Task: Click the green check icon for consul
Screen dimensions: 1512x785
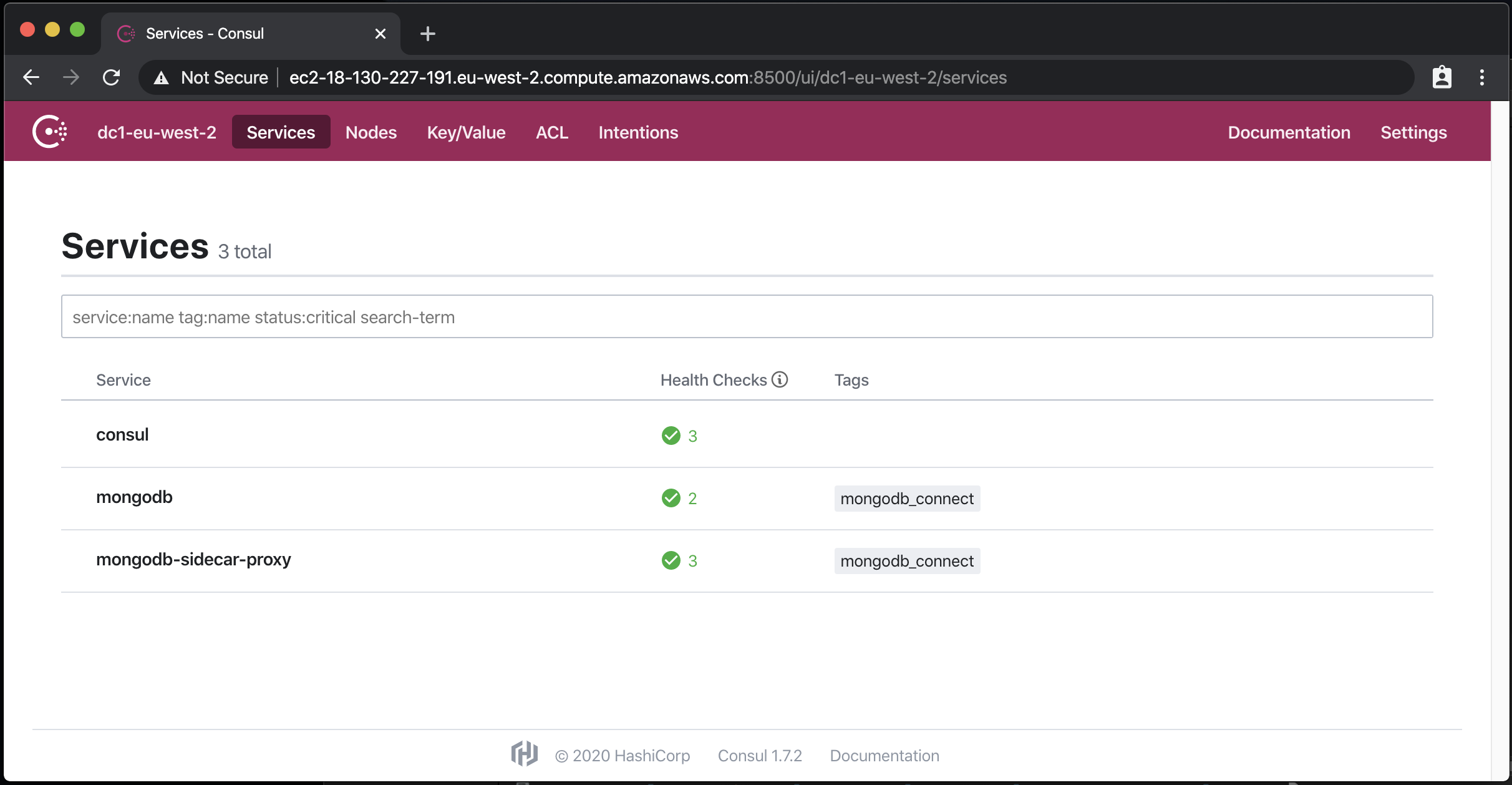Action: pyautogui.click(x=671, y=436)
